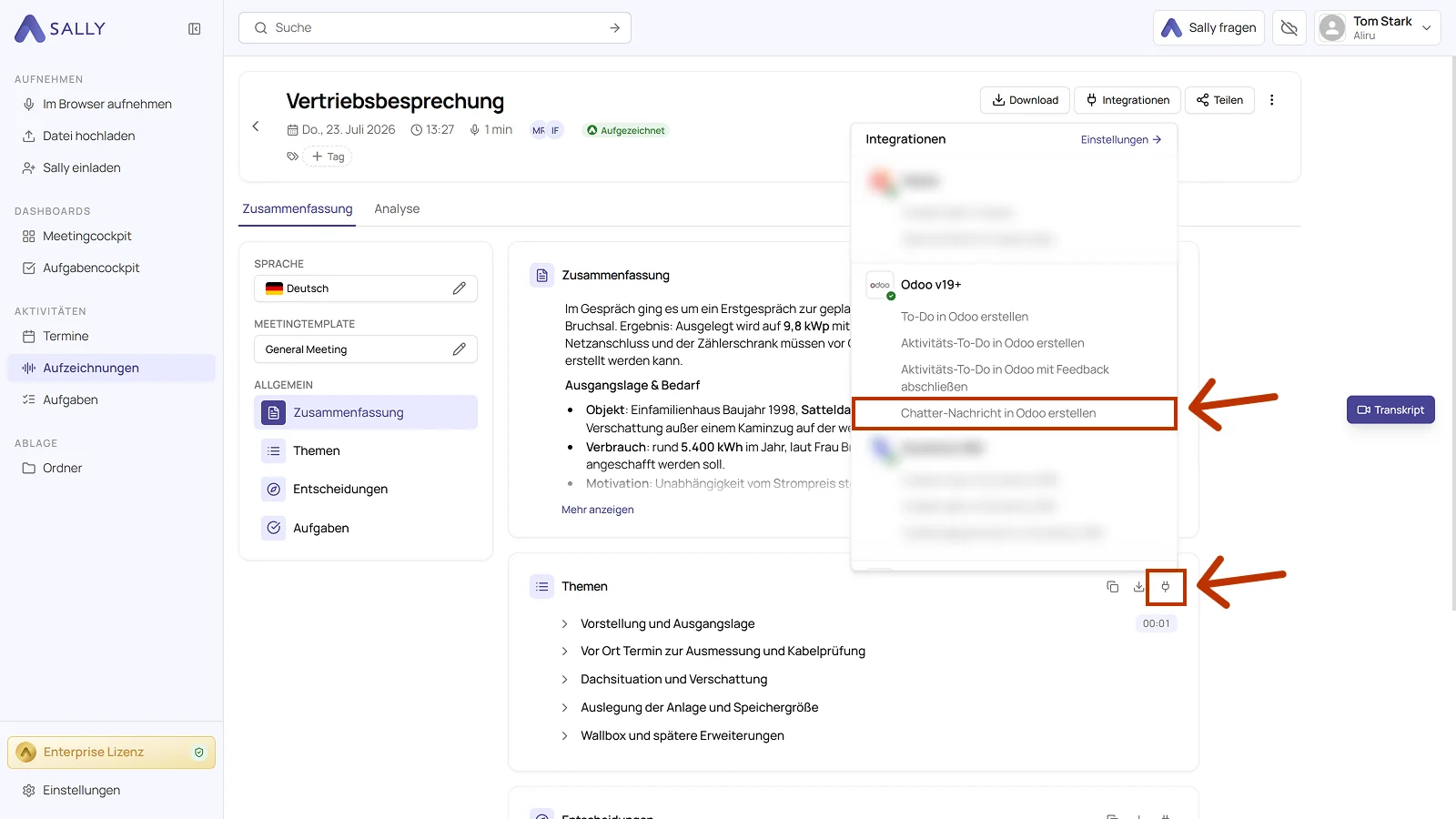
Task: Edit language with the Deutsch pencil icon
Action: pyautogui.click(x=460, y=288)
